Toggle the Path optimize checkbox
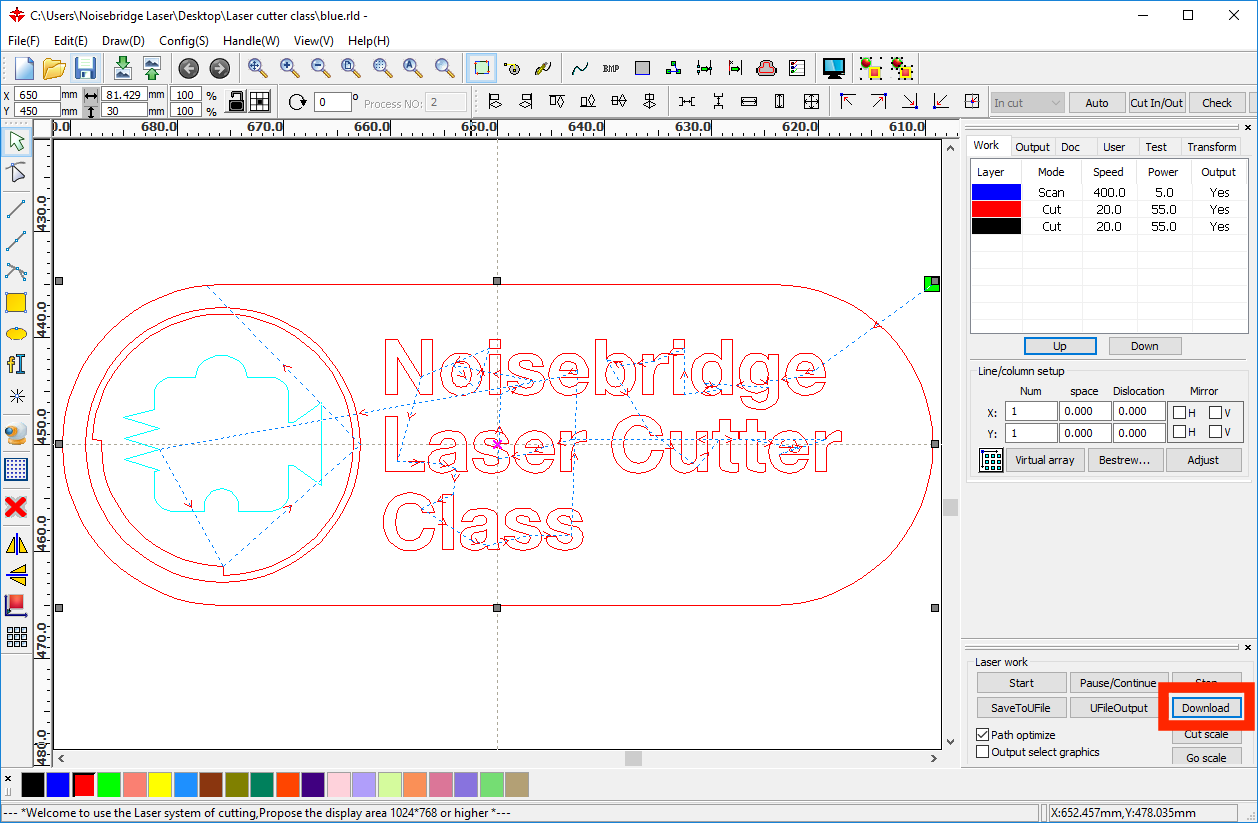This screenshot has width=1258, height=823. tap(982, 735)
